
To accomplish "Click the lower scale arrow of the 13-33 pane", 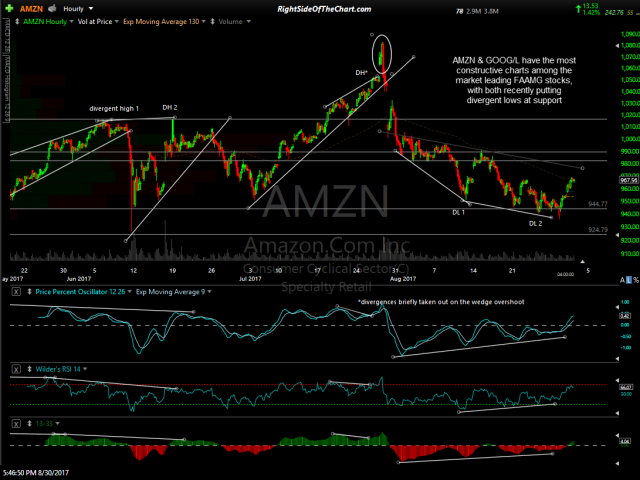I will click(617, 463).
